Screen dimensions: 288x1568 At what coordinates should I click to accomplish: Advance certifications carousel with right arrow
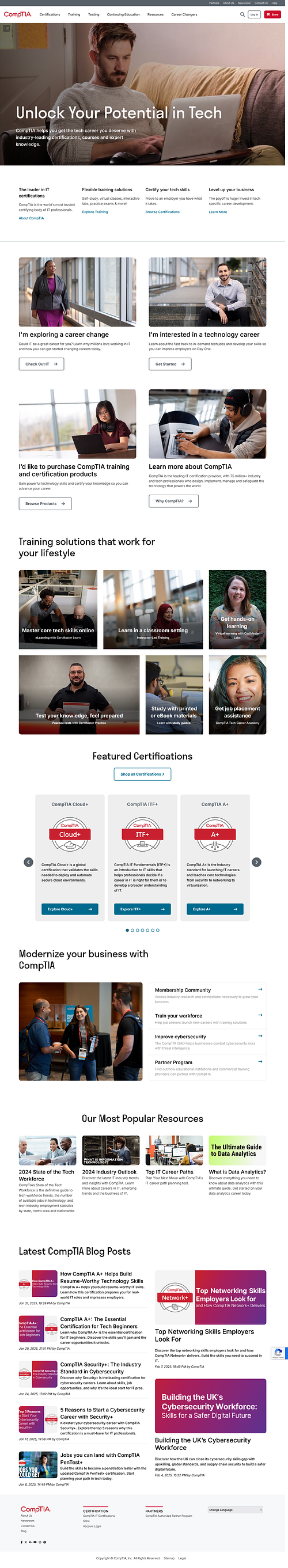257,862
